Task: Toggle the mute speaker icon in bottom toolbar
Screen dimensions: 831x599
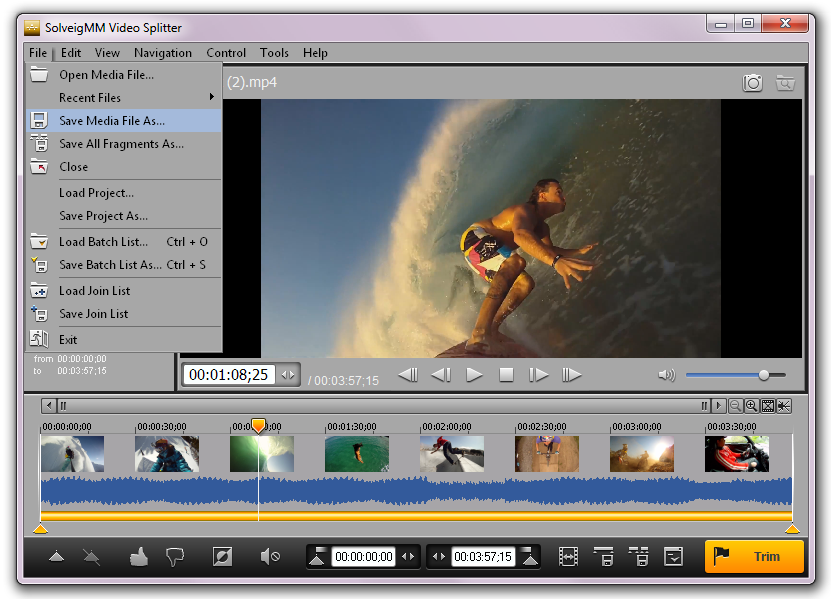Action: click(x=269, y=556)
